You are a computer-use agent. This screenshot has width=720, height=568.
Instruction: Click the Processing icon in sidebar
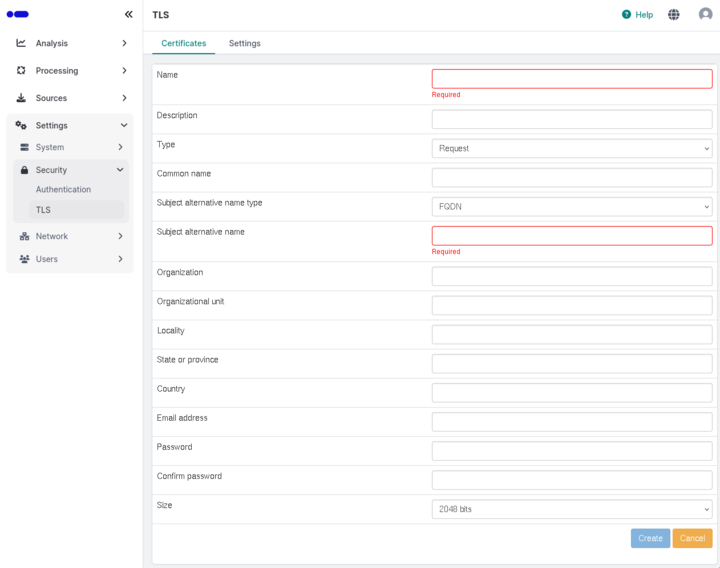coord(21,70)
